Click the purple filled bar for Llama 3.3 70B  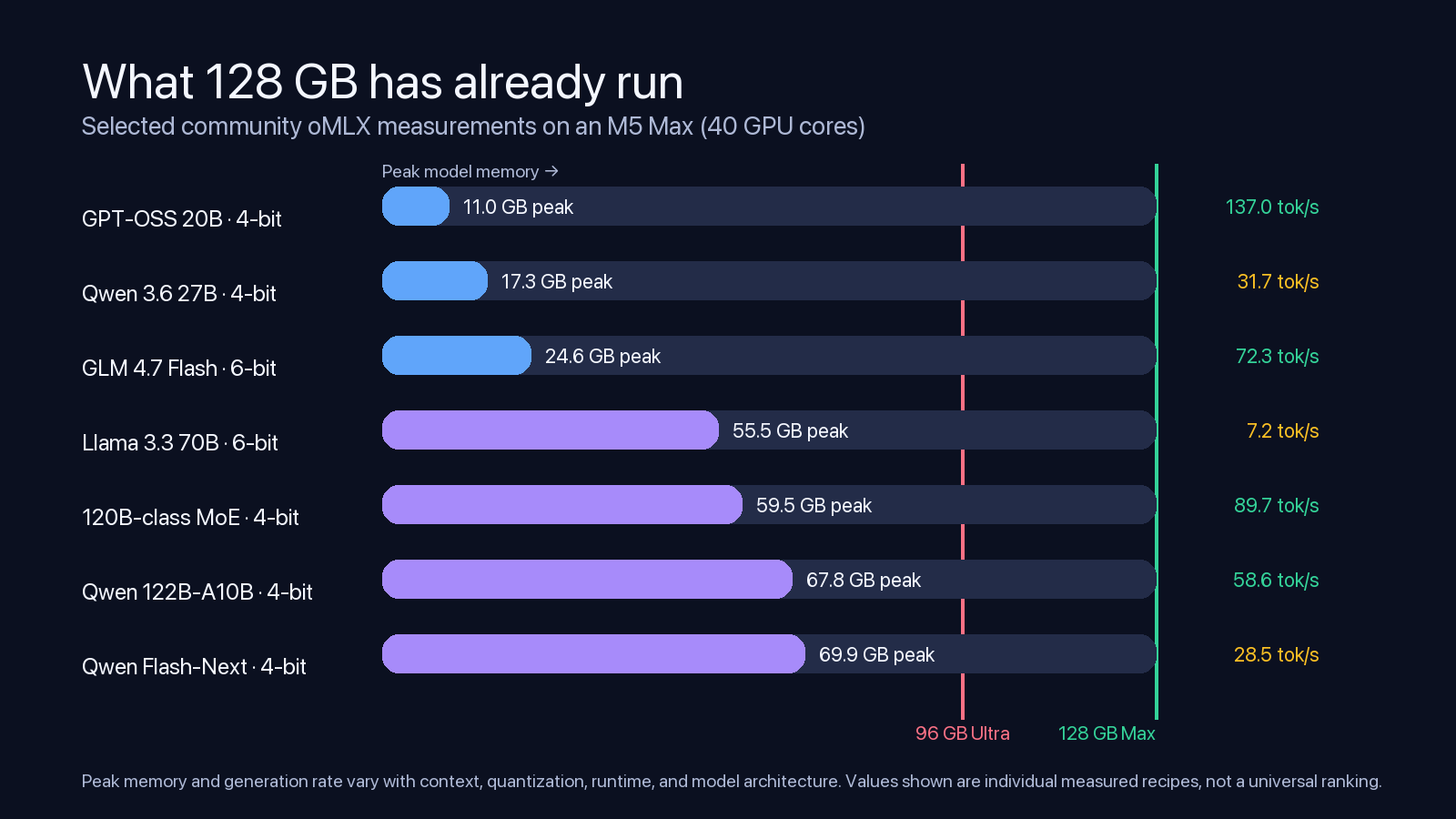click(x=551, y=430)
